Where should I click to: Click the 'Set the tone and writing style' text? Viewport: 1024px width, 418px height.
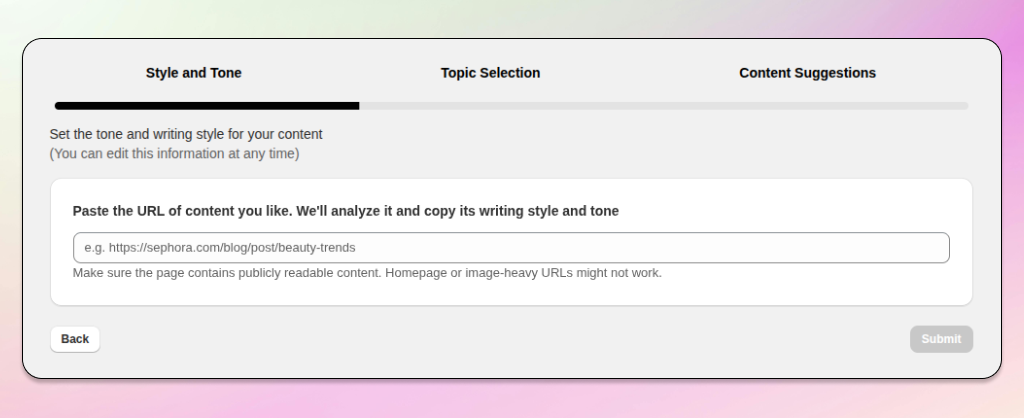coord(186,134)
